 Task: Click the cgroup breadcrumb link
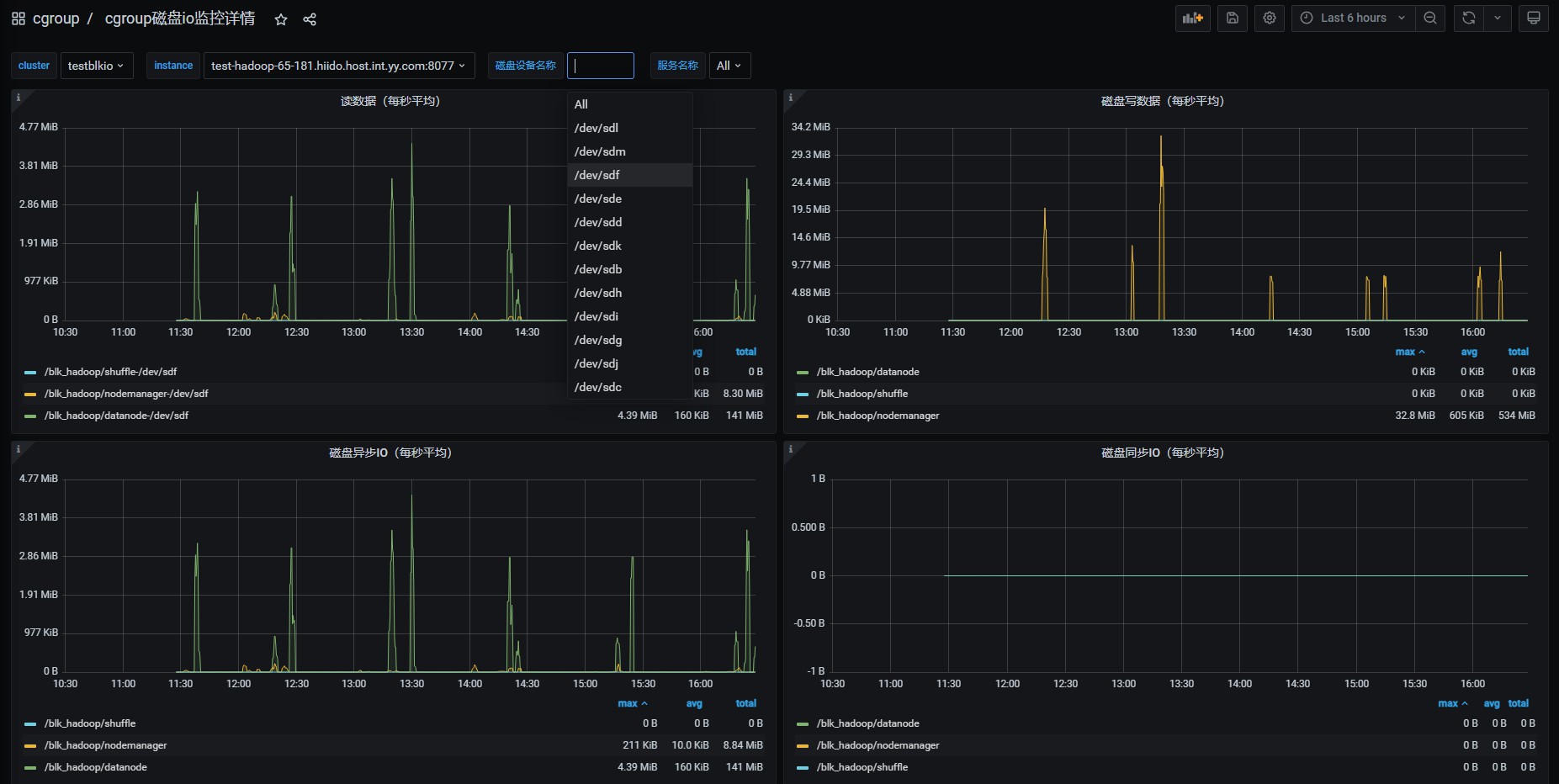tap(56, 19)
